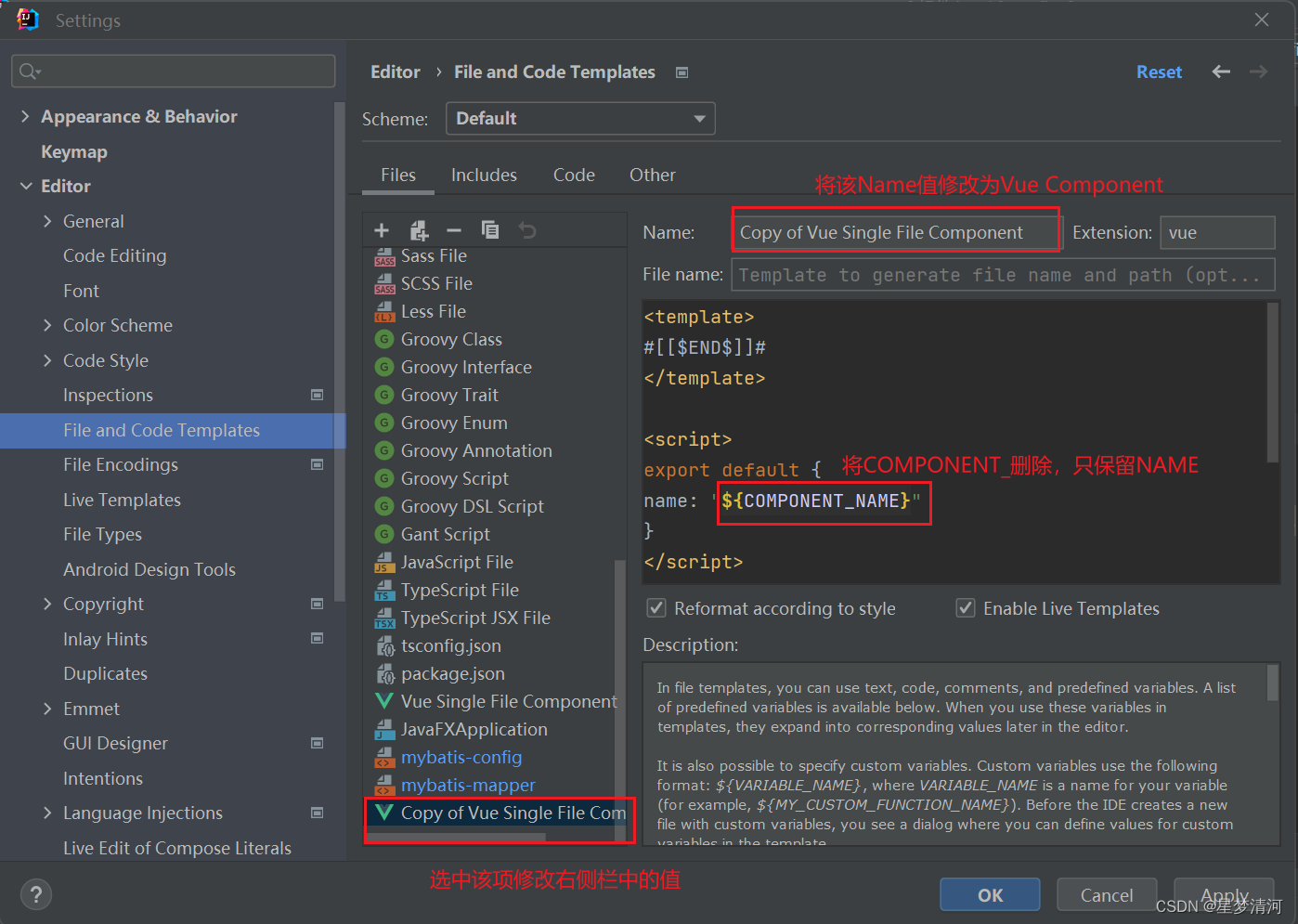Click the project icon next to Language Injections
The image size is (1298, 924).
[x=317, y=813]
